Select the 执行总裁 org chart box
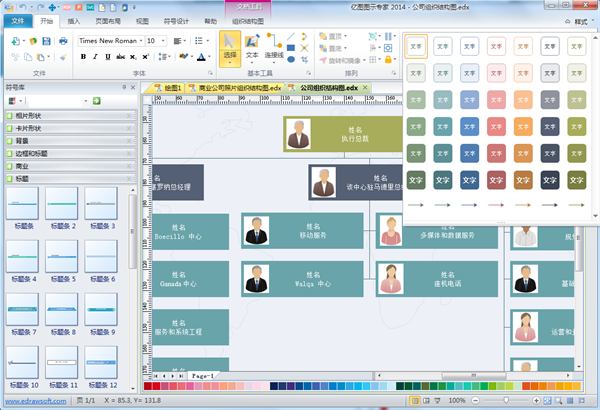 coord(343,134)
